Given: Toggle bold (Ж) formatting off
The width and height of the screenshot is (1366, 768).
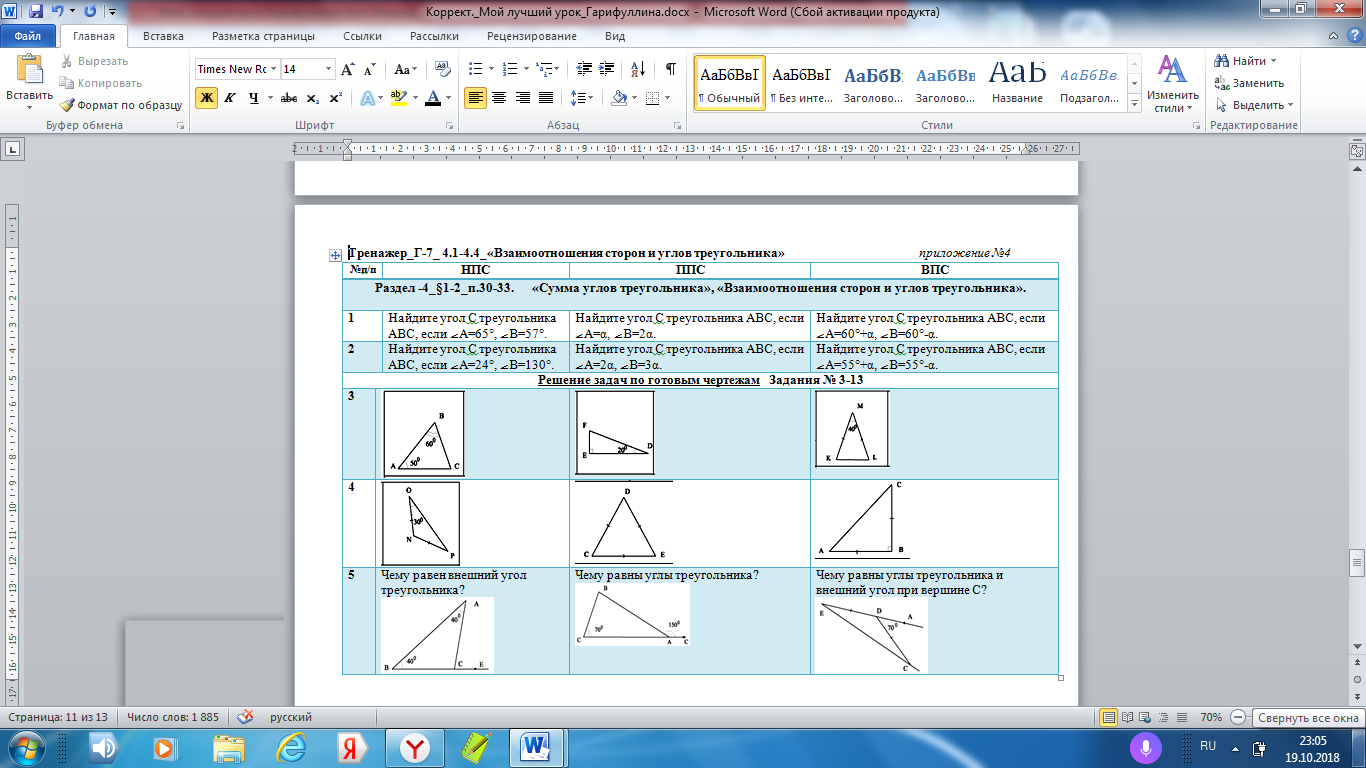Looking at the screenshot, I should [206, 98].
